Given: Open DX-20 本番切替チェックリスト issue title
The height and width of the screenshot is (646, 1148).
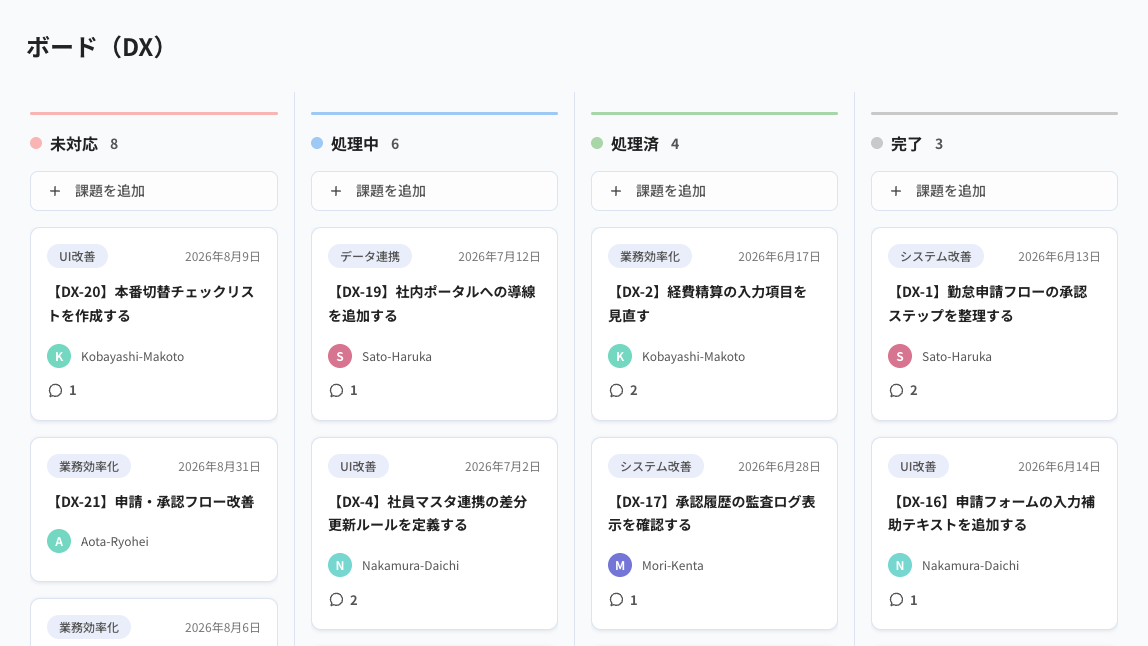Looking at the screenshot, I should pos(151,303).
